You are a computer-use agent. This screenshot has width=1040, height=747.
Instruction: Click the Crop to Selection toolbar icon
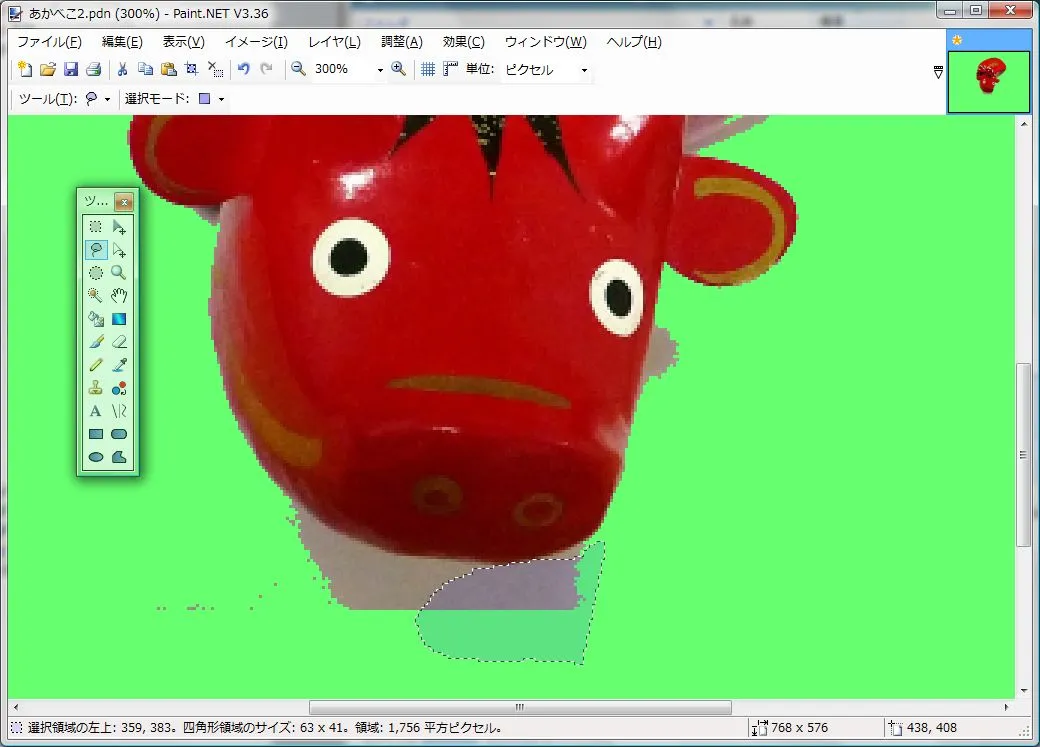coord(191,69)
